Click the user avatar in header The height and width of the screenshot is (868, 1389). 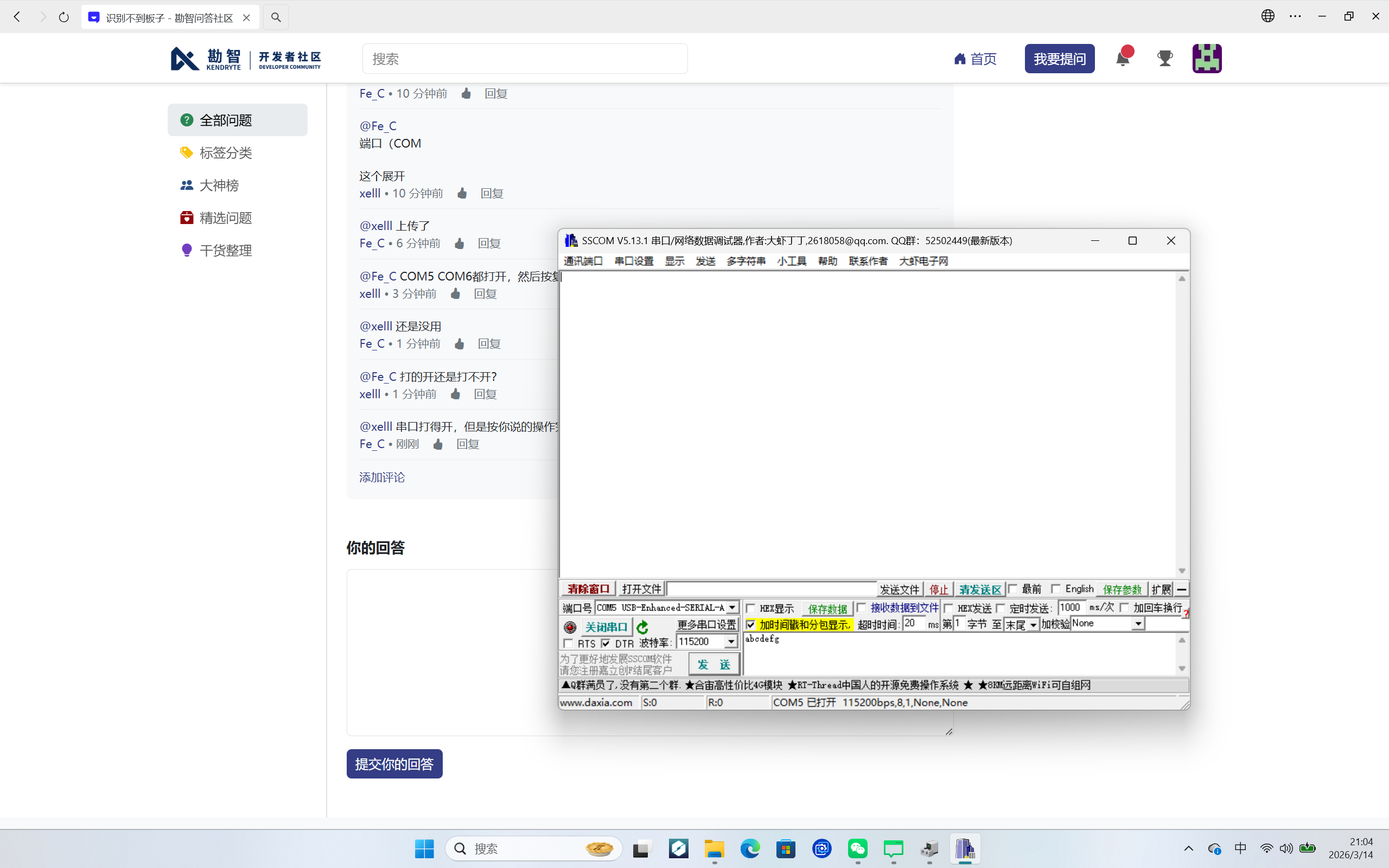click(x=1207, y=58)
